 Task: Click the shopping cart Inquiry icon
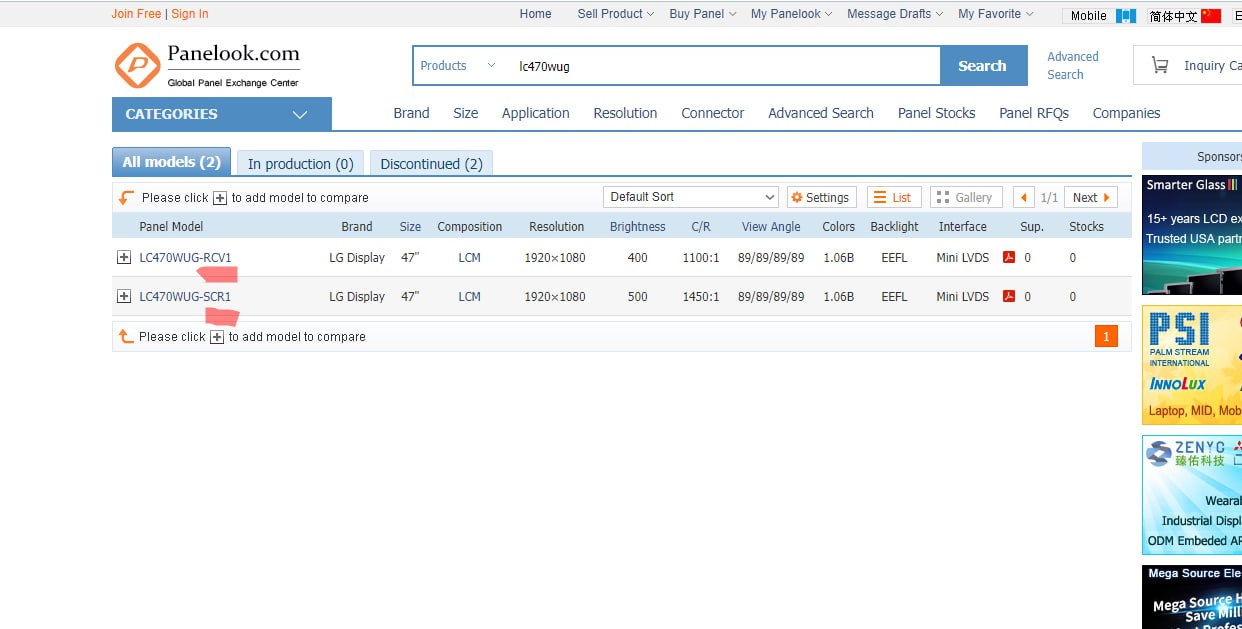(1160, 65)
